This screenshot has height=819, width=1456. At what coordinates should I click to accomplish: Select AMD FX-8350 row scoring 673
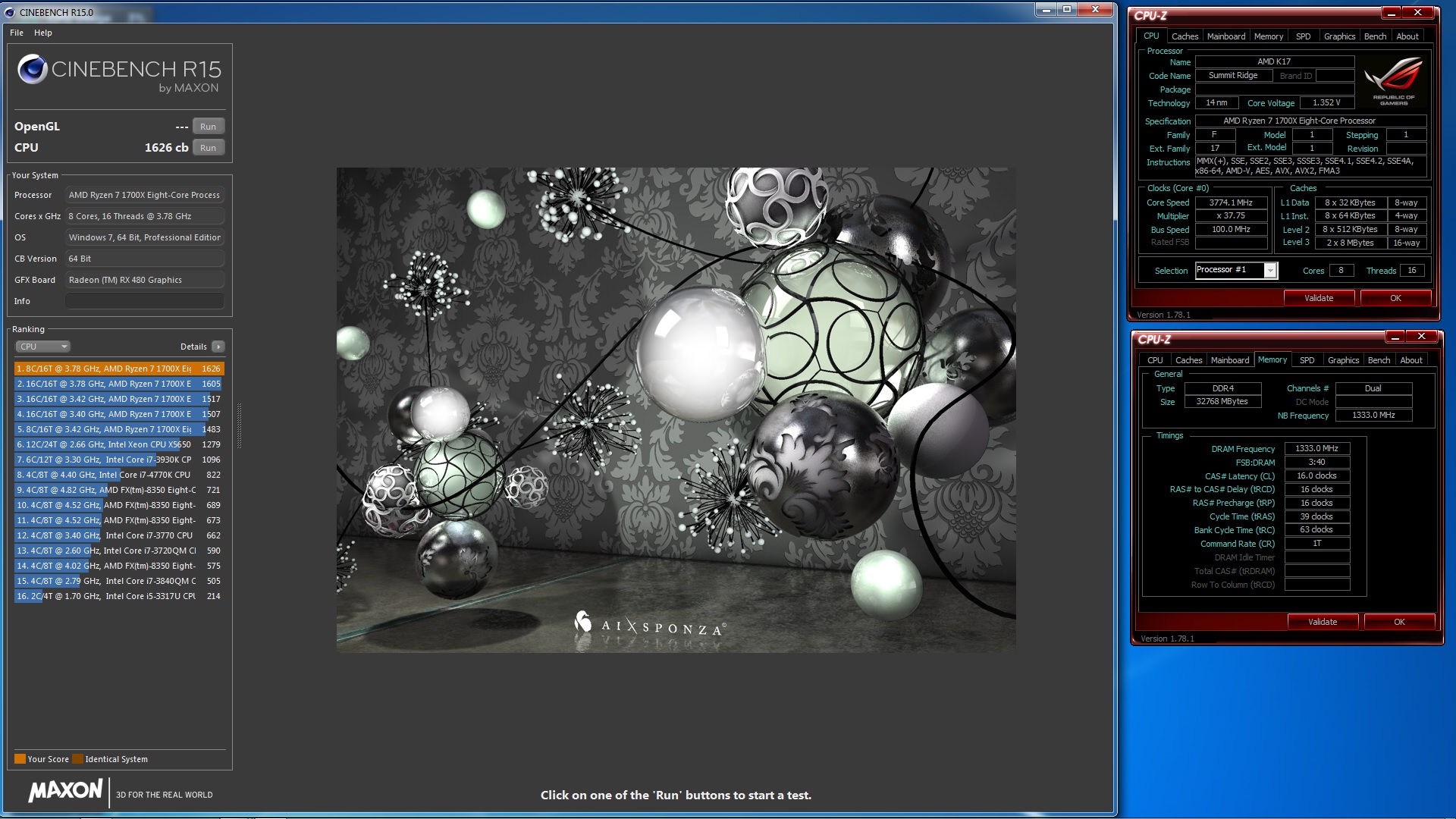[x=119, y=520]
